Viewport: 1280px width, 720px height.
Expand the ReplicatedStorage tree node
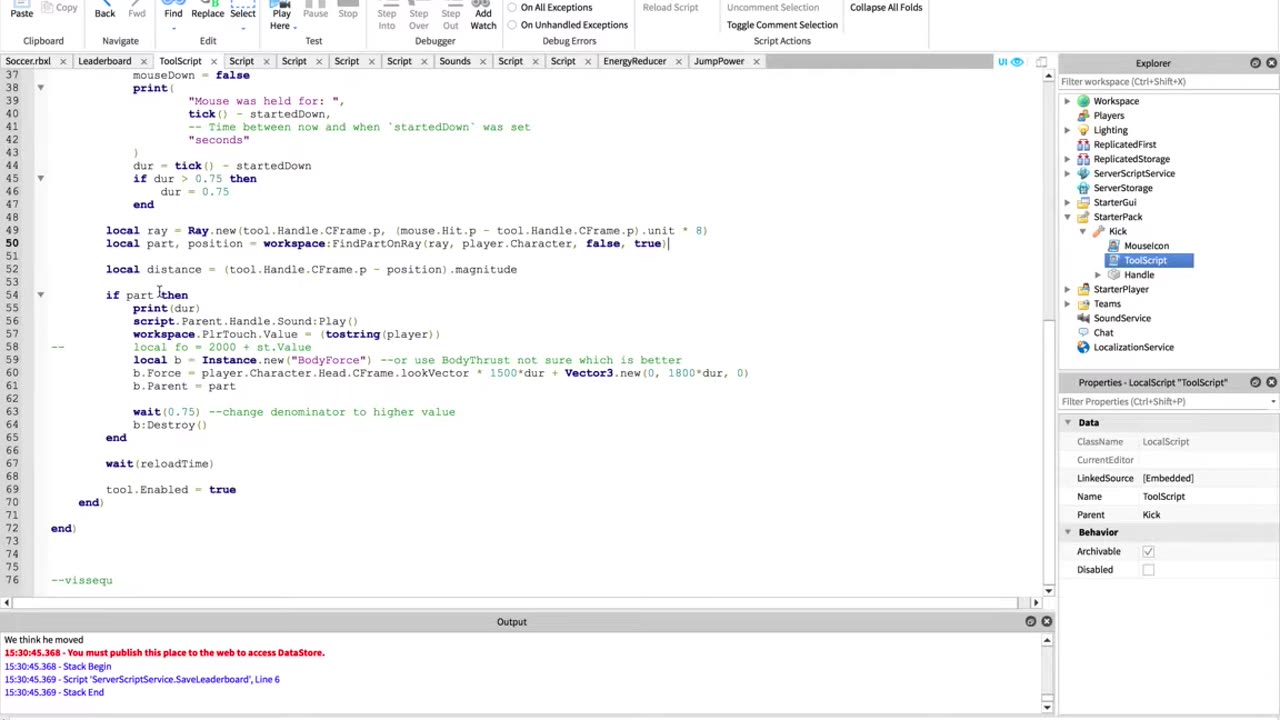(x=1067, y=159)
